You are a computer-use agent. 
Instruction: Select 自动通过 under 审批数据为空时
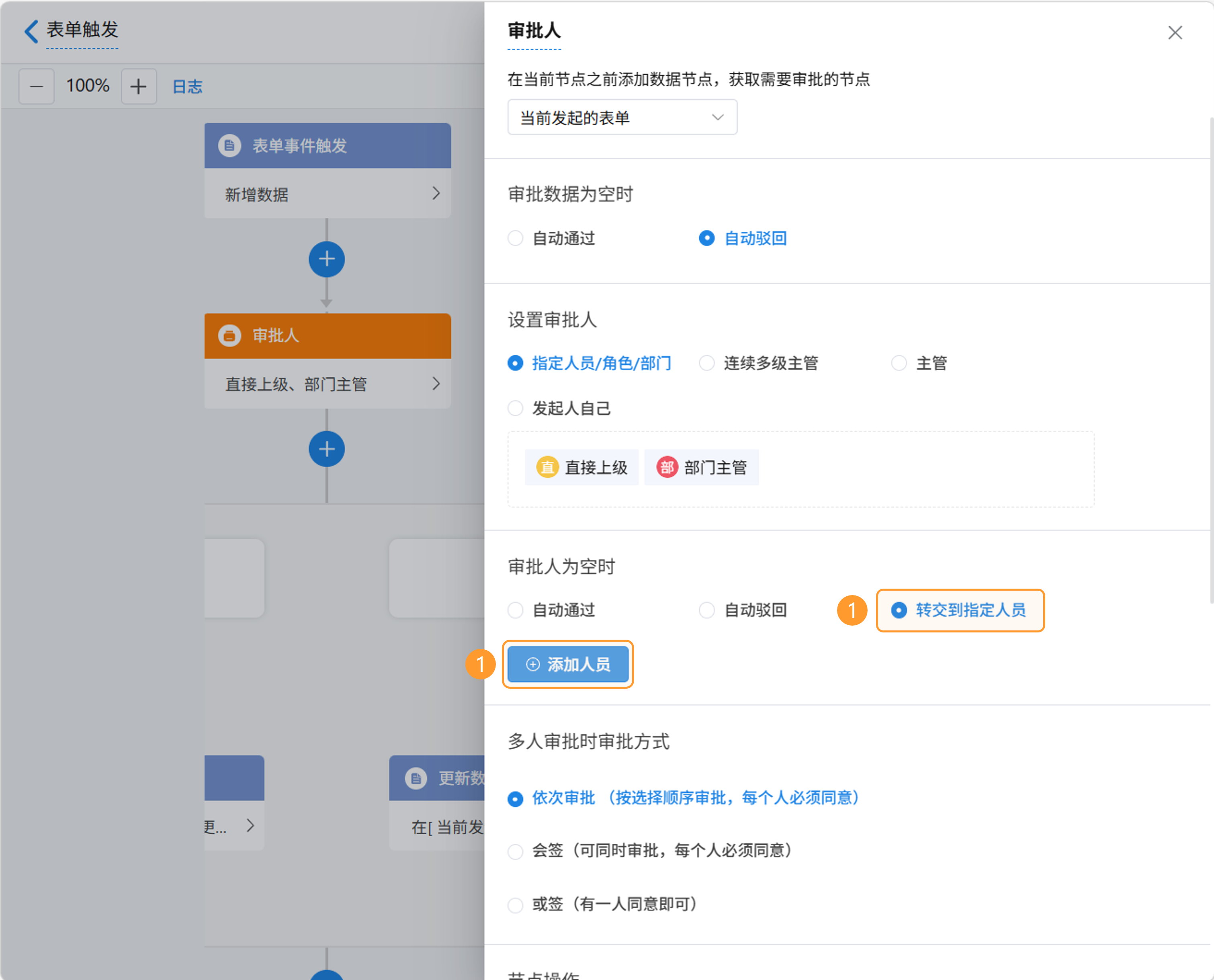516,238
